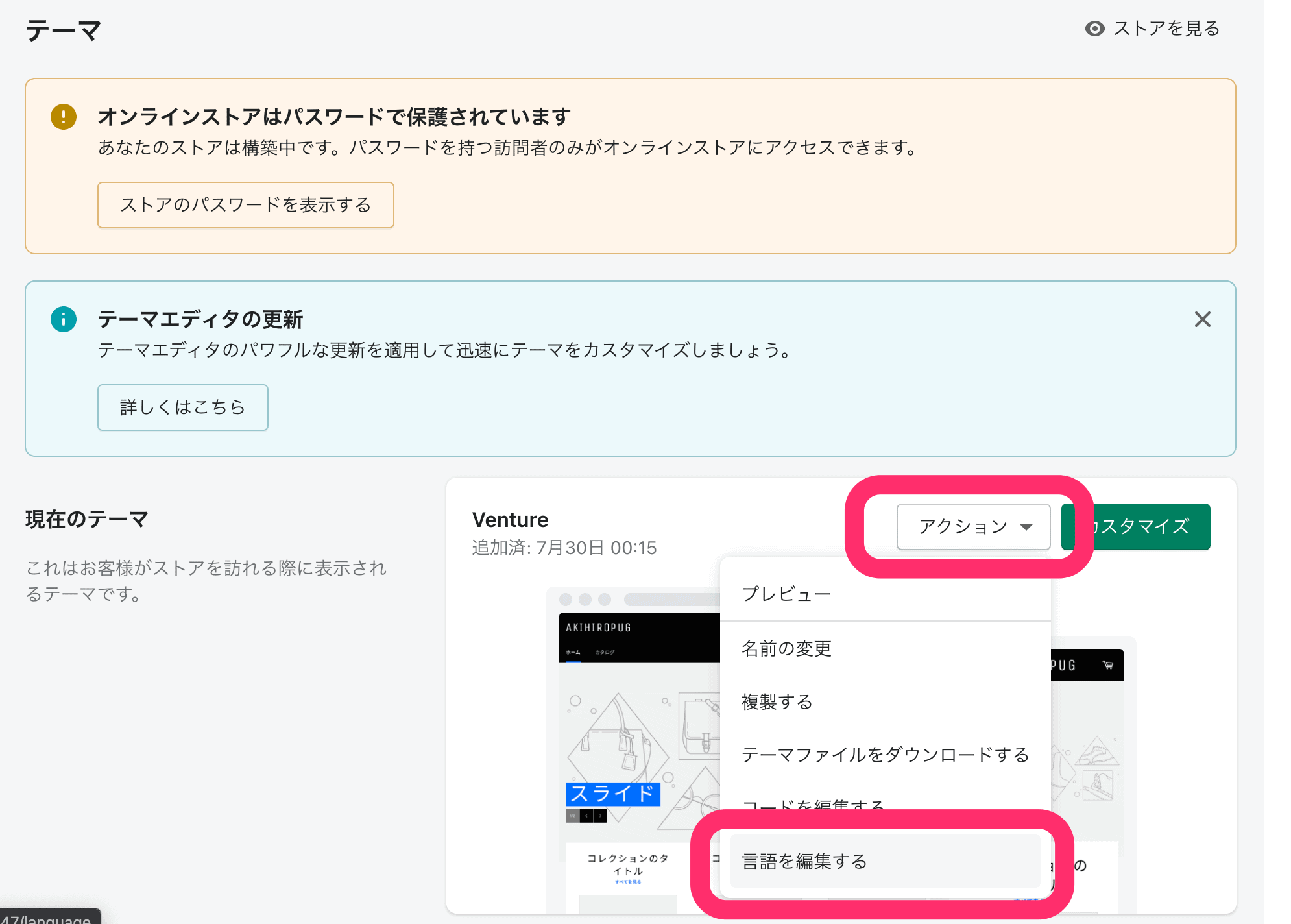
Task: Click 言語を編集する in the actions menu
Action: (804, 861)
